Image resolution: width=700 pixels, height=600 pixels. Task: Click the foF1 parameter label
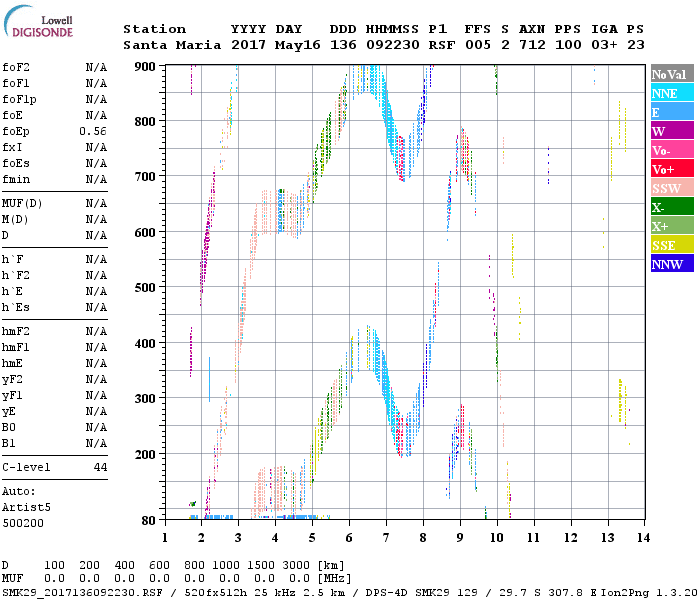click(x=16, y=83)
